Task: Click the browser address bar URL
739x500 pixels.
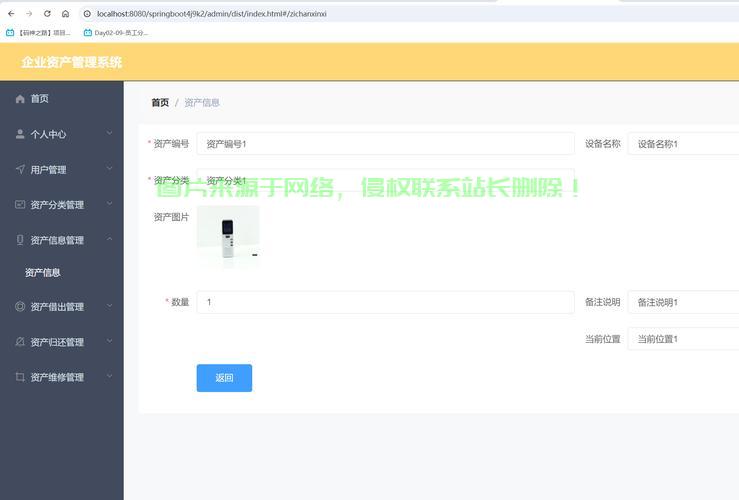Action: [212, 14]
